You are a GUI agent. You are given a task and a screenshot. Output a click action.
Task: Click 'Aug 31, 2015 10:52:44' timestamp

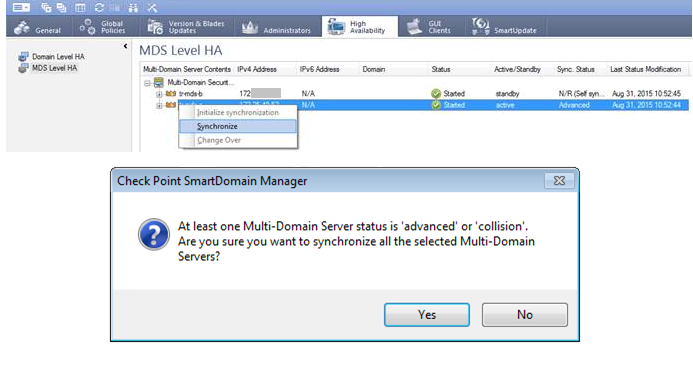pos(646,105)
